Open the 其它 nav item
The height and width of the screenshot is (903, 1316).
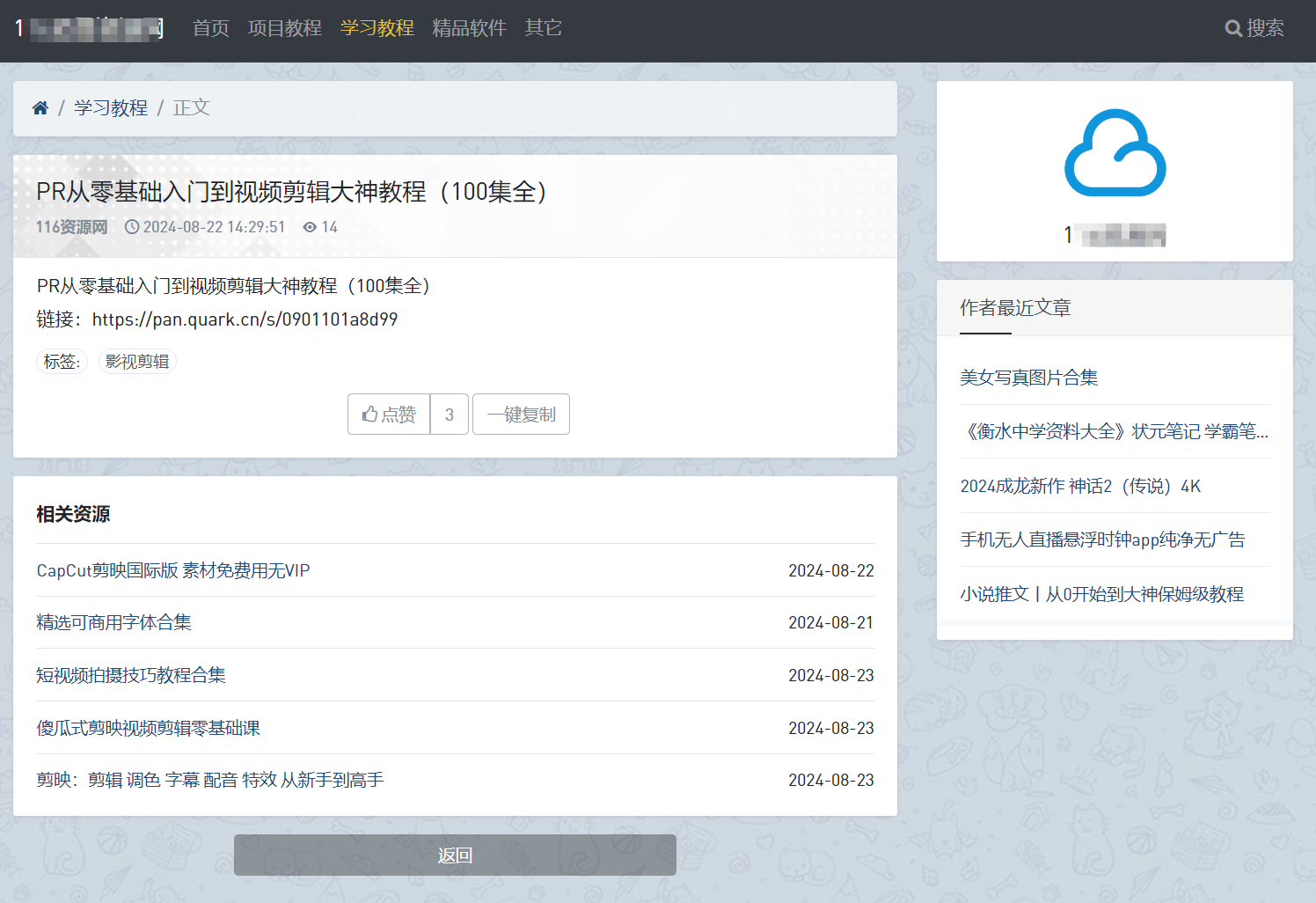click(544, 28)
